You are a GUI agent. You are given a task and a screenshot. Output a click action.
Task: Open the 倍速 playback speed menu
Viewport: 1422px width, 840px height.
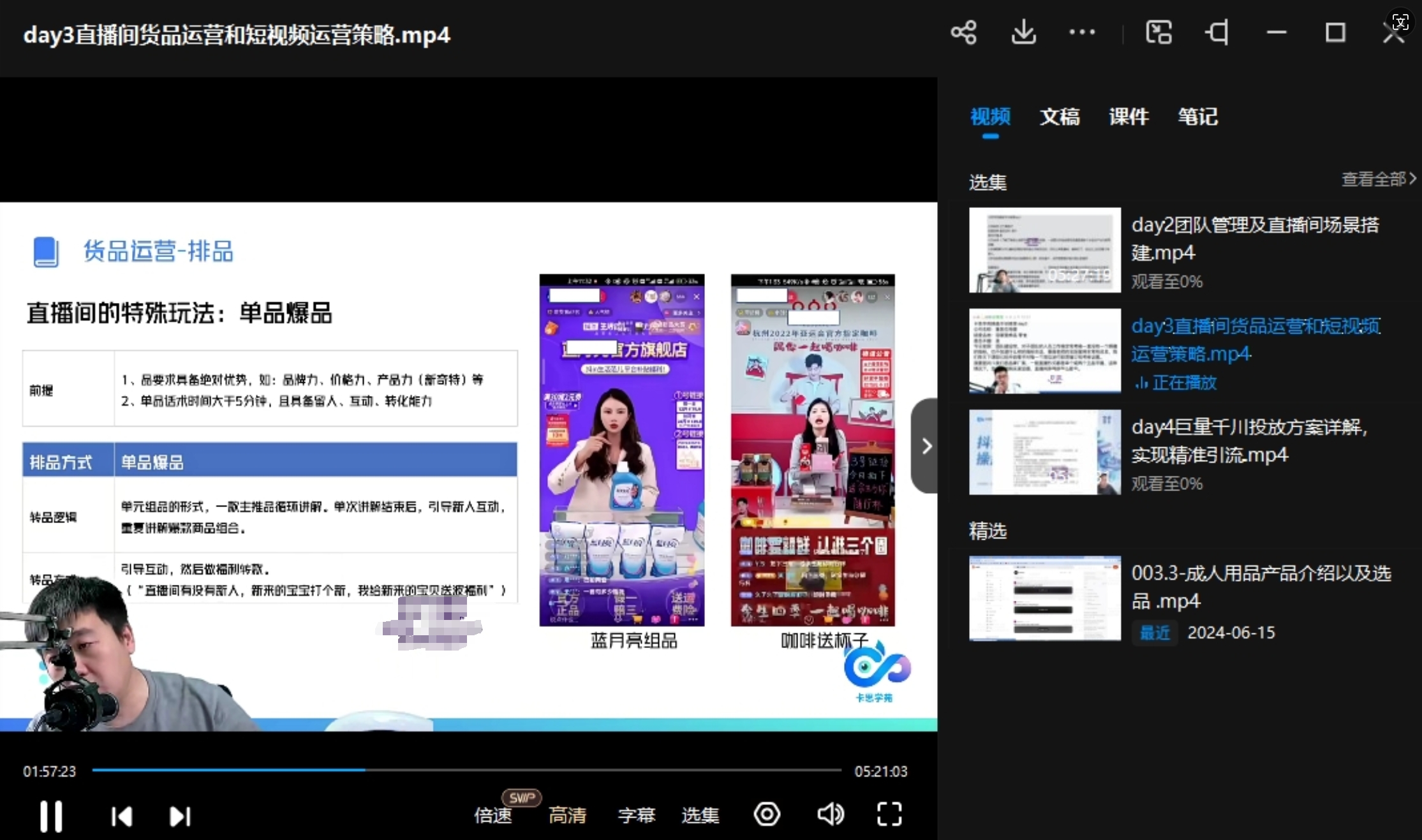[493, 815]
